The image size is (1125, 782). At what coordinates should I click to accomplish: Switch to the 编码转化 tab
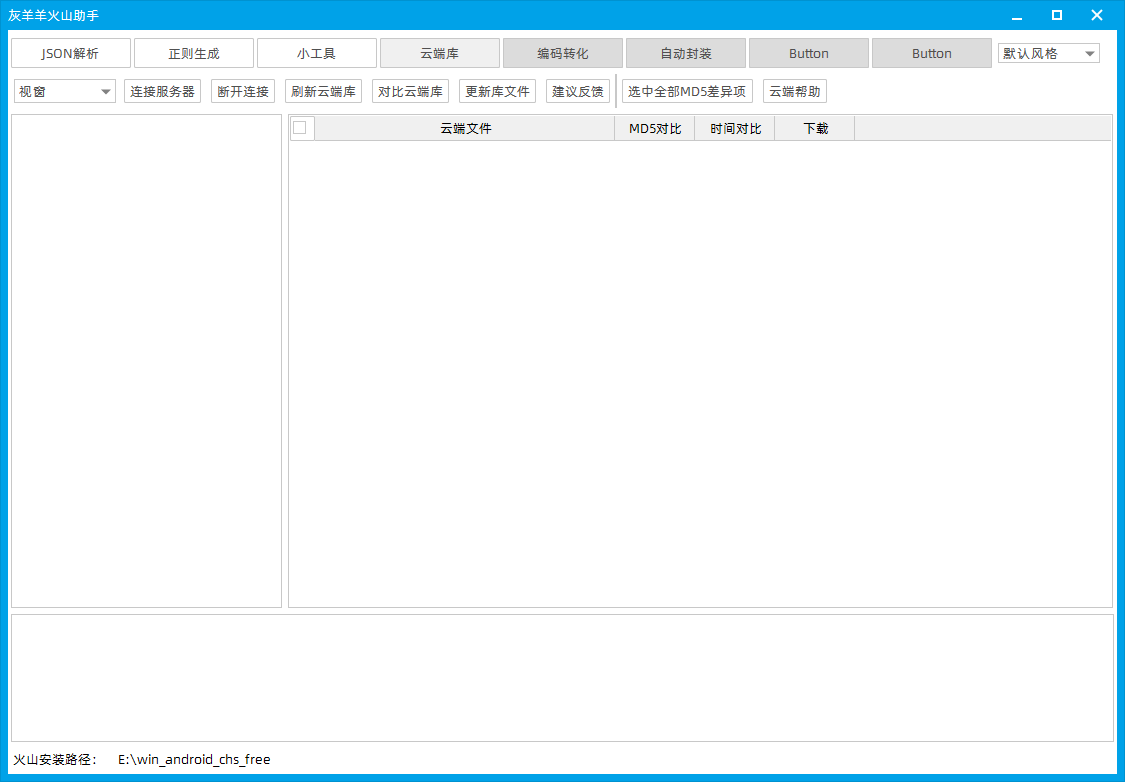(x=562, y=53)
